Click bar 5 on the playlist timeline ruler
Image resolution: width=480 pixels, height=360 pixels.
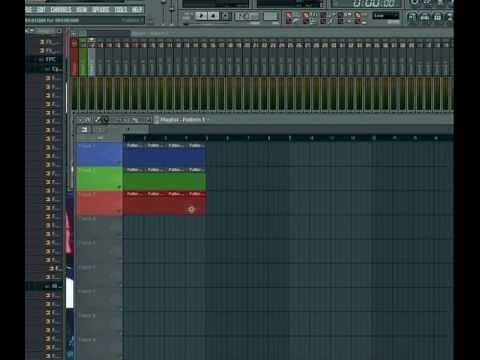click(x=207, y=138)
